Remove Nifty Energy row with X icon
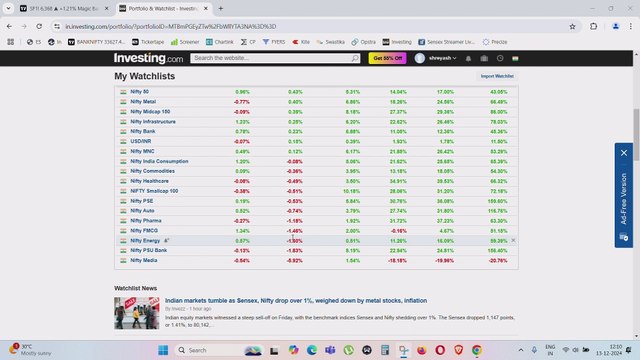The image size is (640, 360). click(x=513, y=240)
